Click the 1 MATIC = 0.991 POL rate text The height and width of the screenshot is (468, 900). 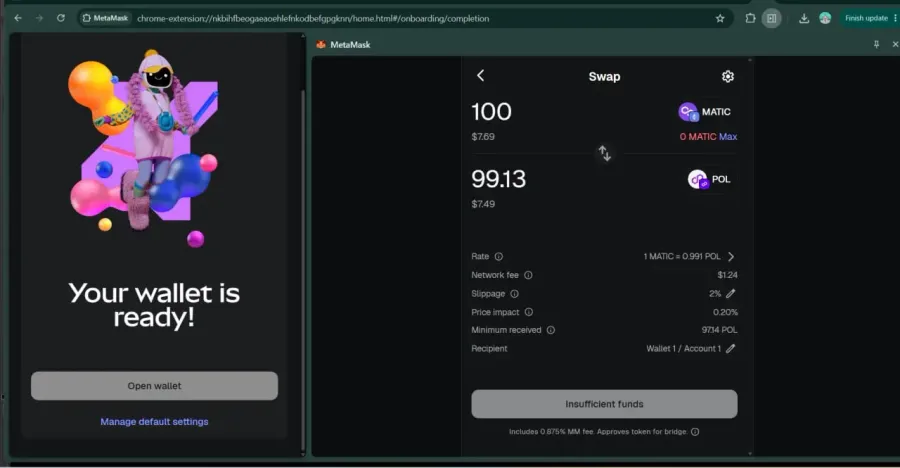(682, 257)
